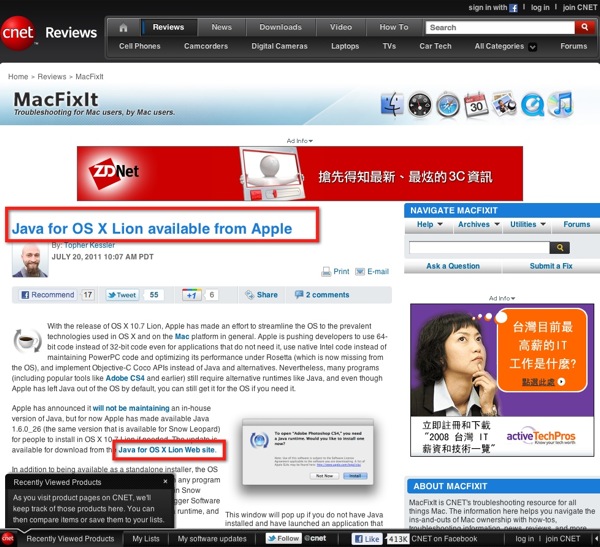Click the QuickTime icon in banner

(532, 105)
